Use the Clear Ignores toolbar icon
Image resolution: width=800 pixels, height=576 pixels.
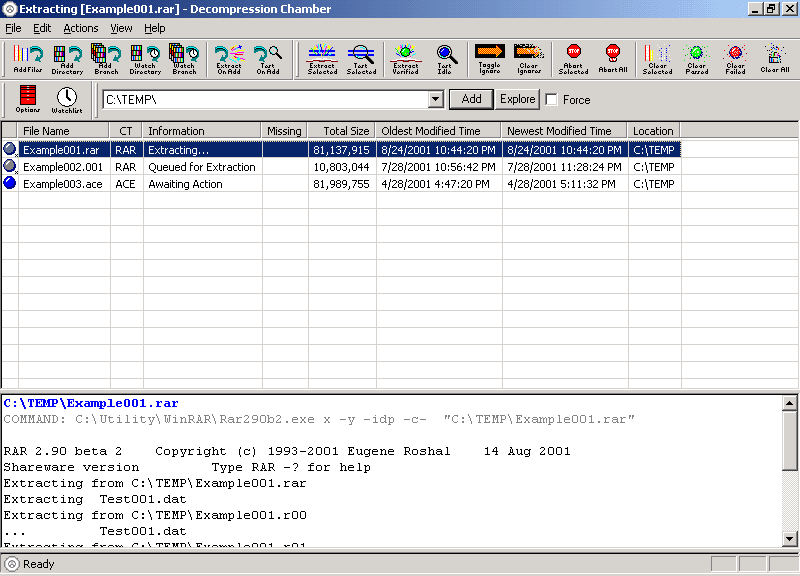529,59
